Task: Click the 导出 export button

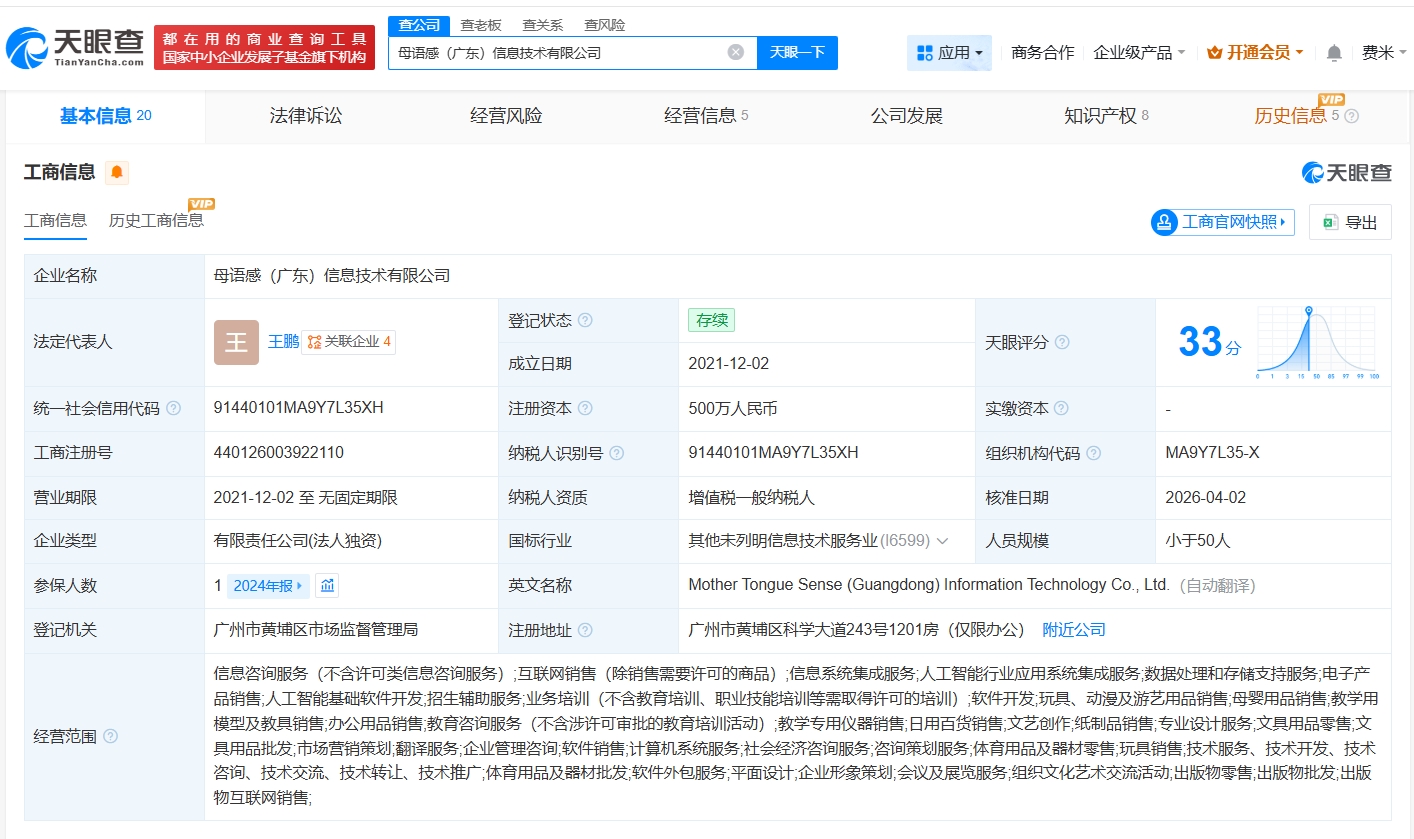Action: click(x=1350, y=222)
